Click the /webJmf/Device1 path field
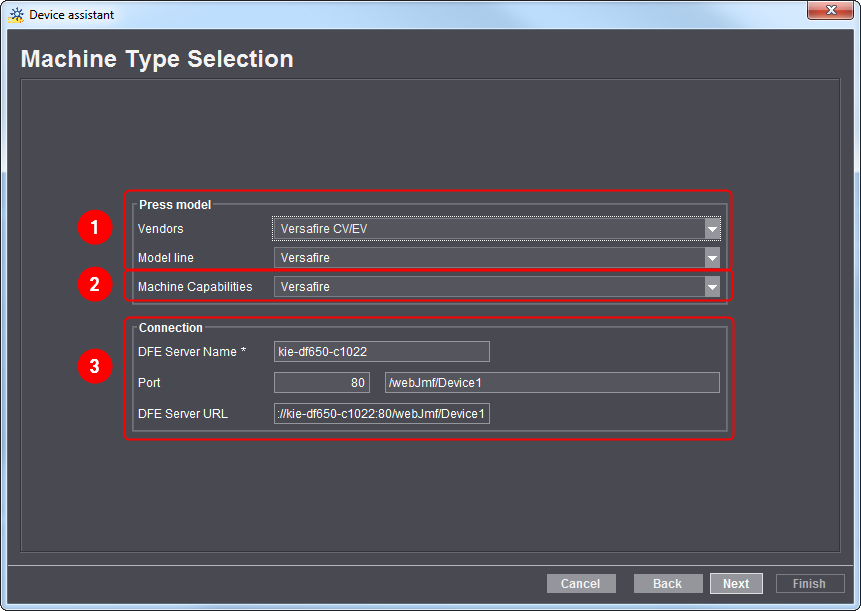 [551, 383]
